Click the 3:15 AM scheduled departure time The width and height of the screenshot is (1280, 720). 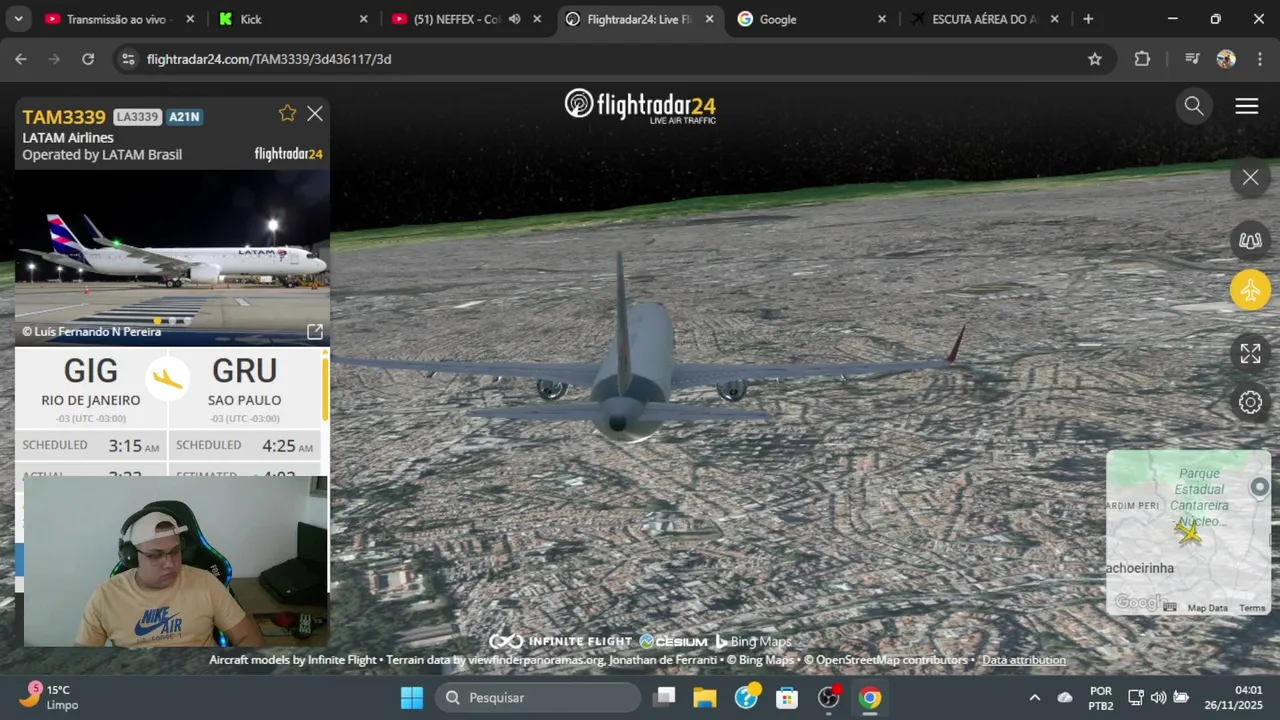(133, 446)
